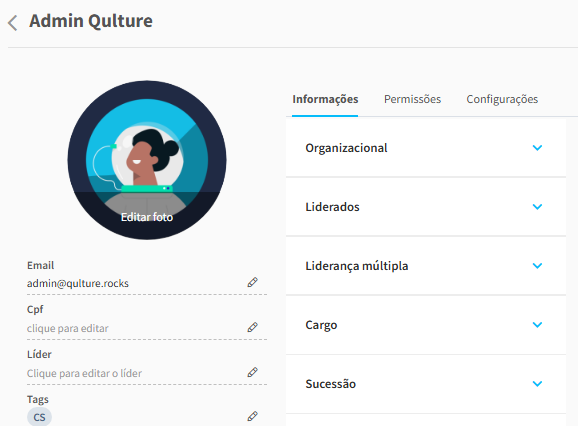This screenshot has height=426, width=578.
Task: Click the pencil icon for Cpf field
Action: pyautogui.click(x=253, y=327)
